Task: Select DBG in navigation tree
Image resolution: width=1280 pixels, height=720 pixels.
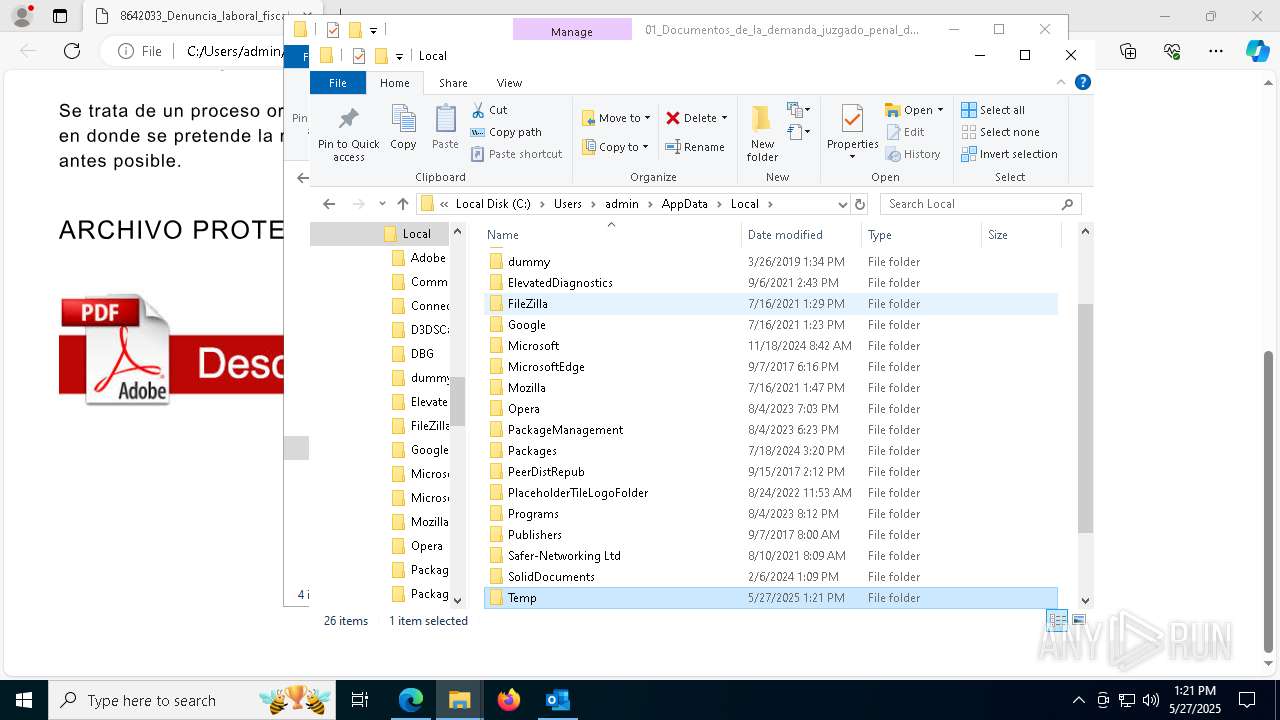Action: pyautogui.click(x=412, y=354)
